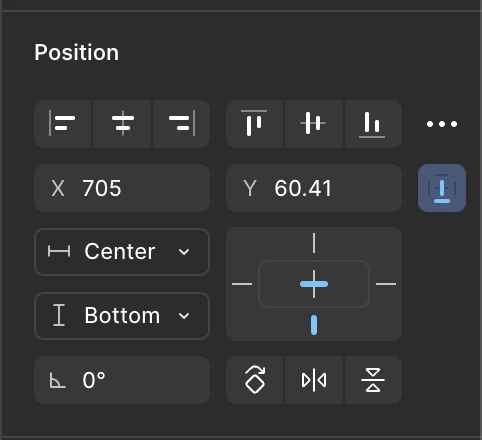The width and height of the screenshot is (482, 440).
Task: Open the three-dots more alignment options
Action: (442, 124)
